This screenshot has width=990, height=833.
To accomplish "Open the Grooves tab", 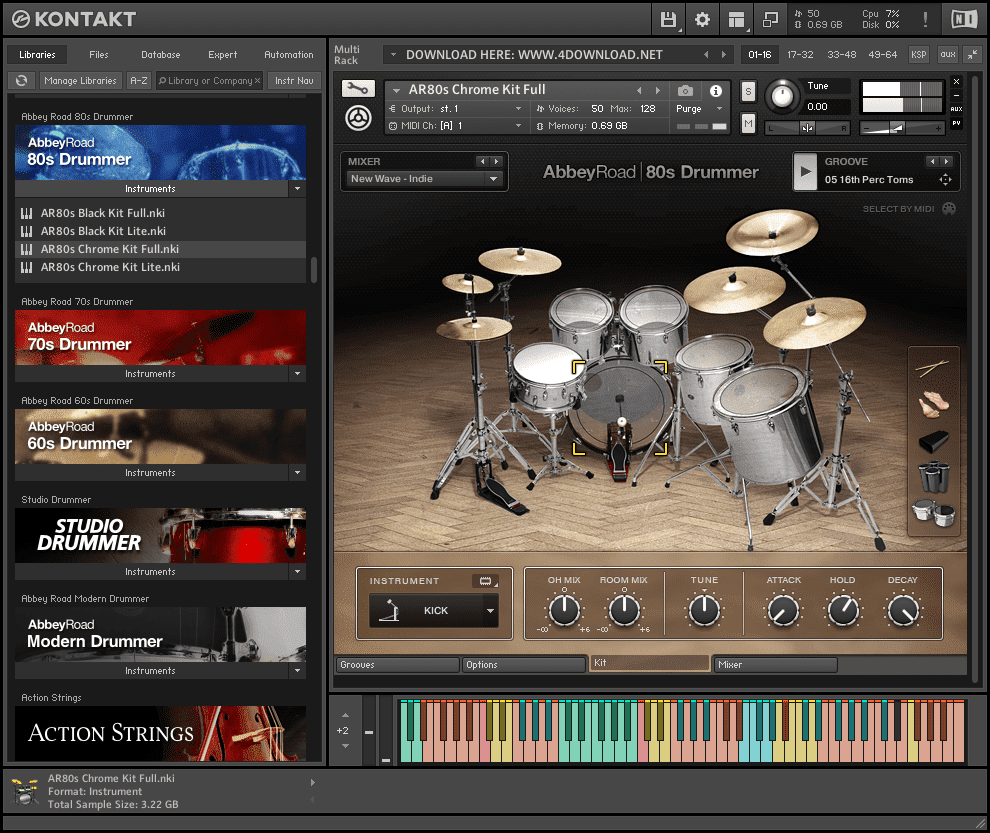I will 397,665.
